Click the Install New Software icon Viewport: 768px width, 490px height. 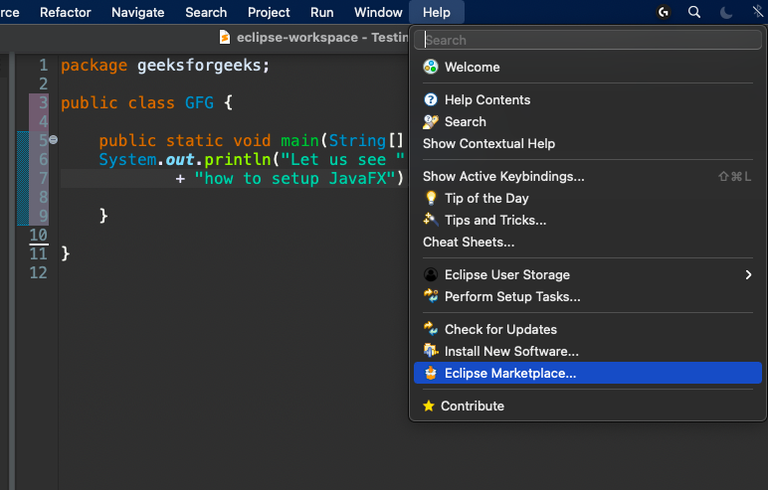[431, 351]
